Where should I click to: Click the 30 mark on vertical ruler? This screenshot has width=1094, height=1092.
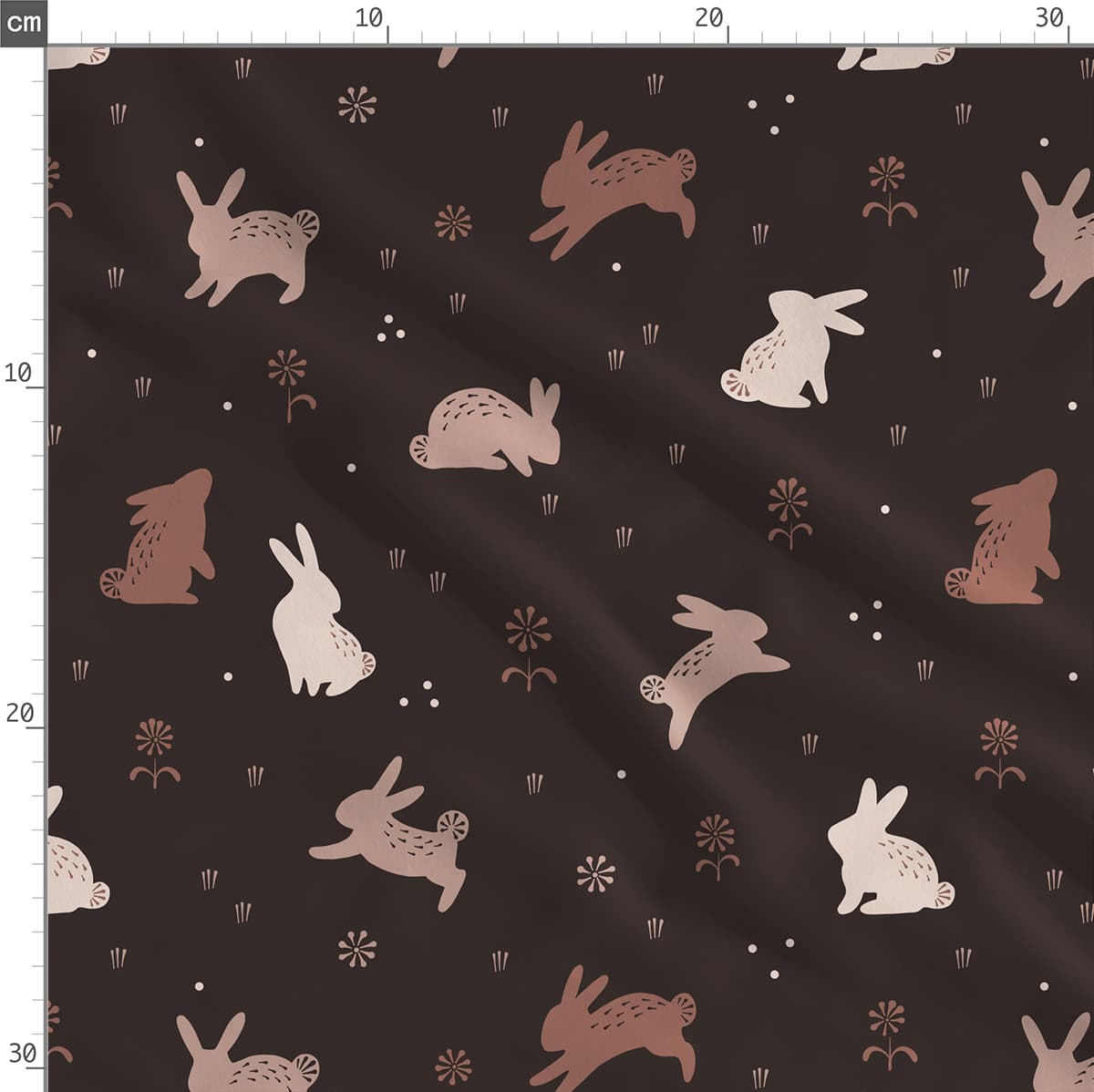click(22, 1054)
